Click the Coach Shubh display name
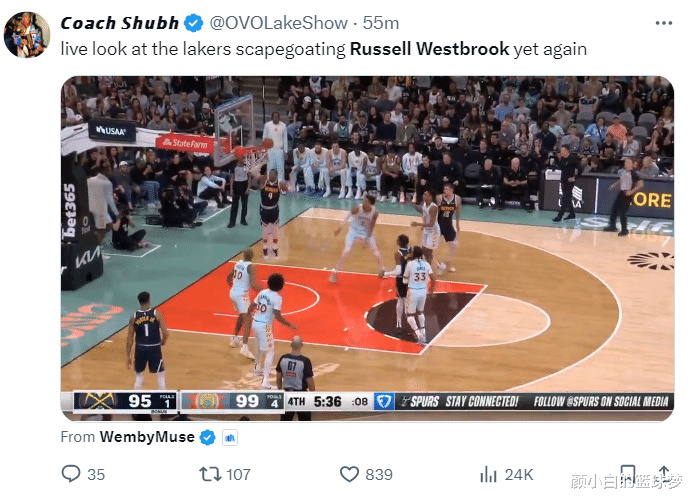This screenshot has height=500, width=691. tap(119, 23)
